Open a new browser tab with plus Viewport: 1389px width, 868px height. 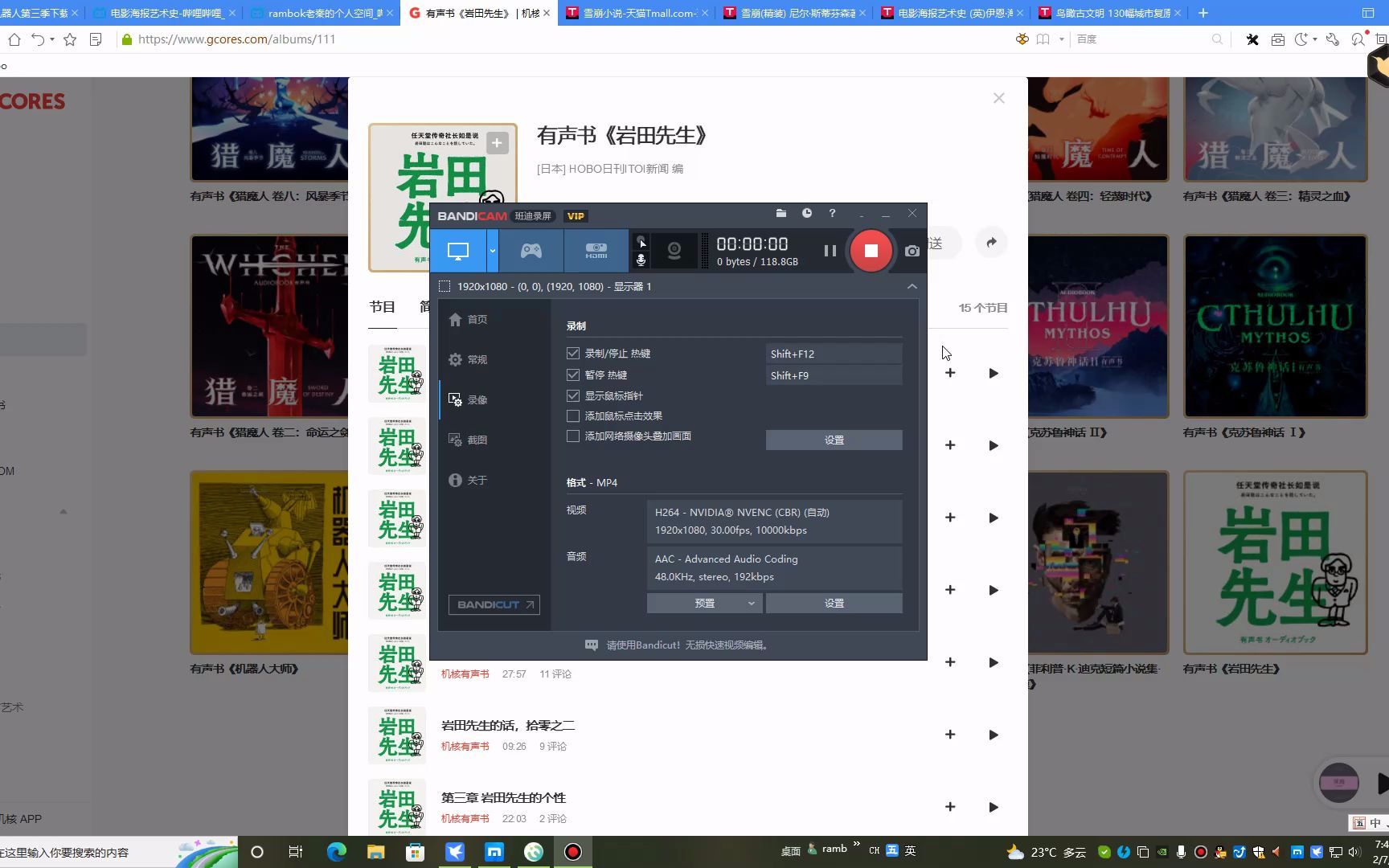tap(1203, 13)
